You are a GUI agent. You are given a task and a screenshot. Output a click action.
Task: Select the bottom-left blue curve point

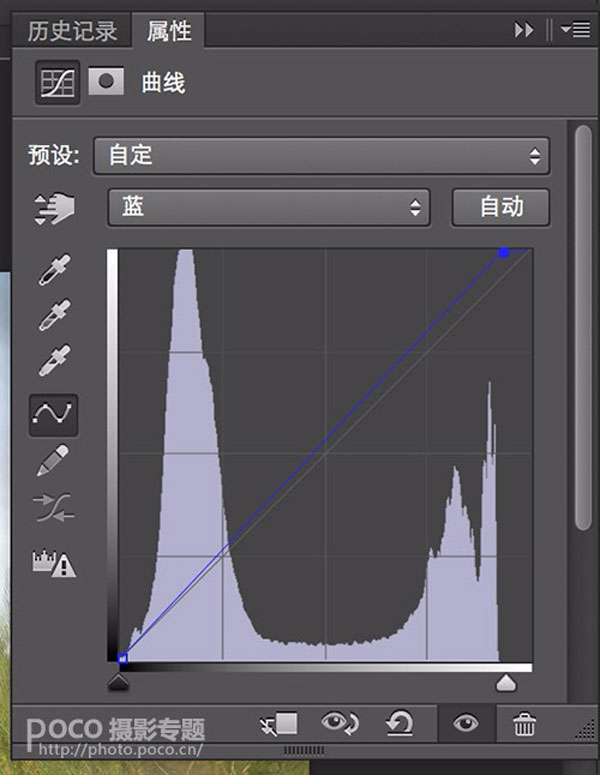123,658
